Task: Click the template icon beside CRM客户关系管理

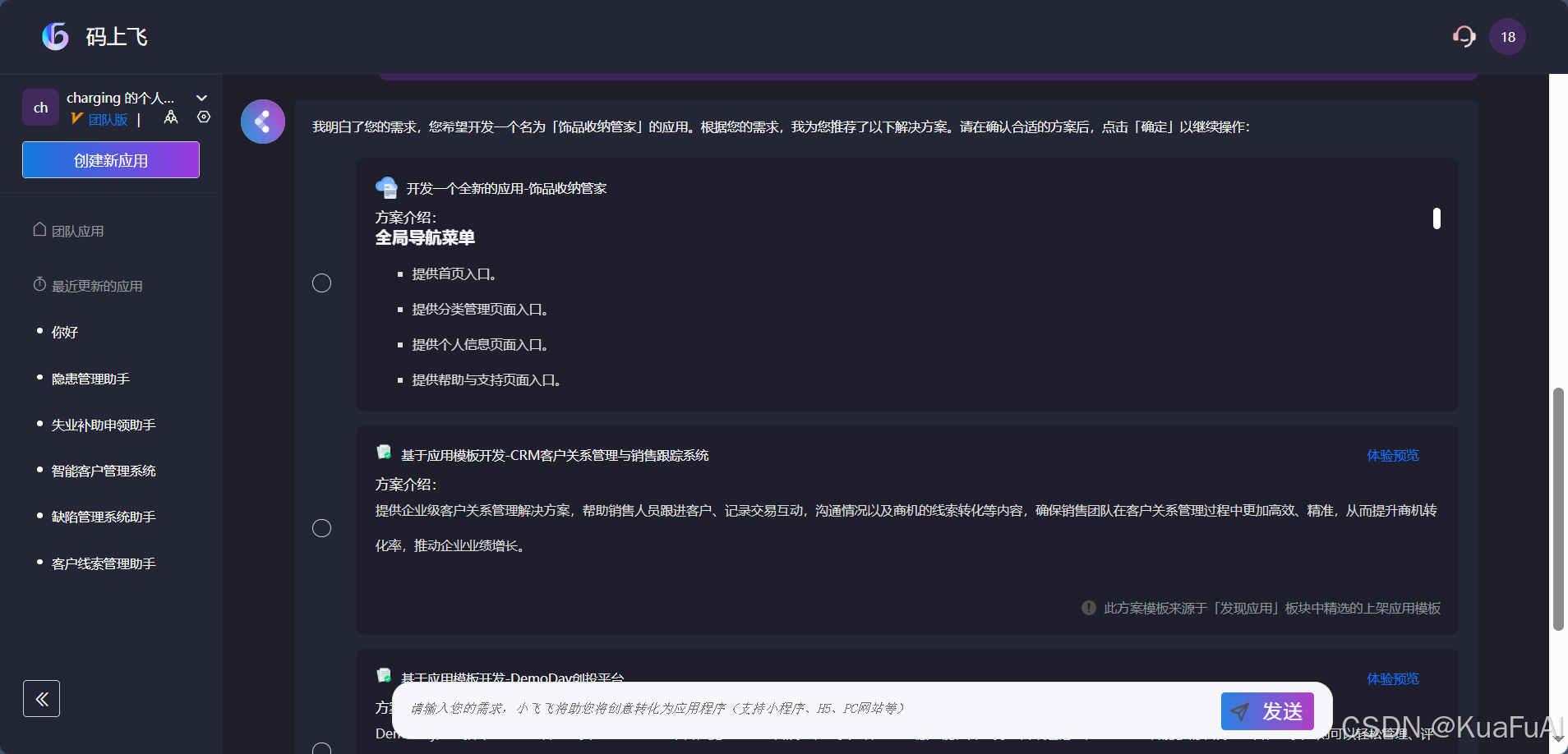Action: pos(384,452)
